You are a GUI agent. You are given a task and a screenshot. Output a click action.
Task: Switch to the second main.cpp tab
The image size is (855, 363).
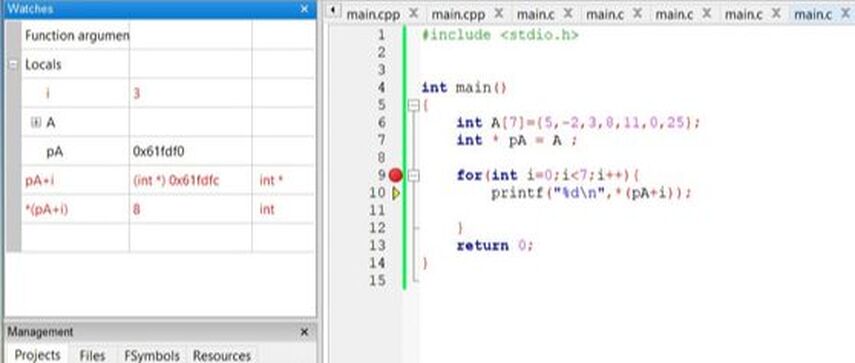pos(458,15)
